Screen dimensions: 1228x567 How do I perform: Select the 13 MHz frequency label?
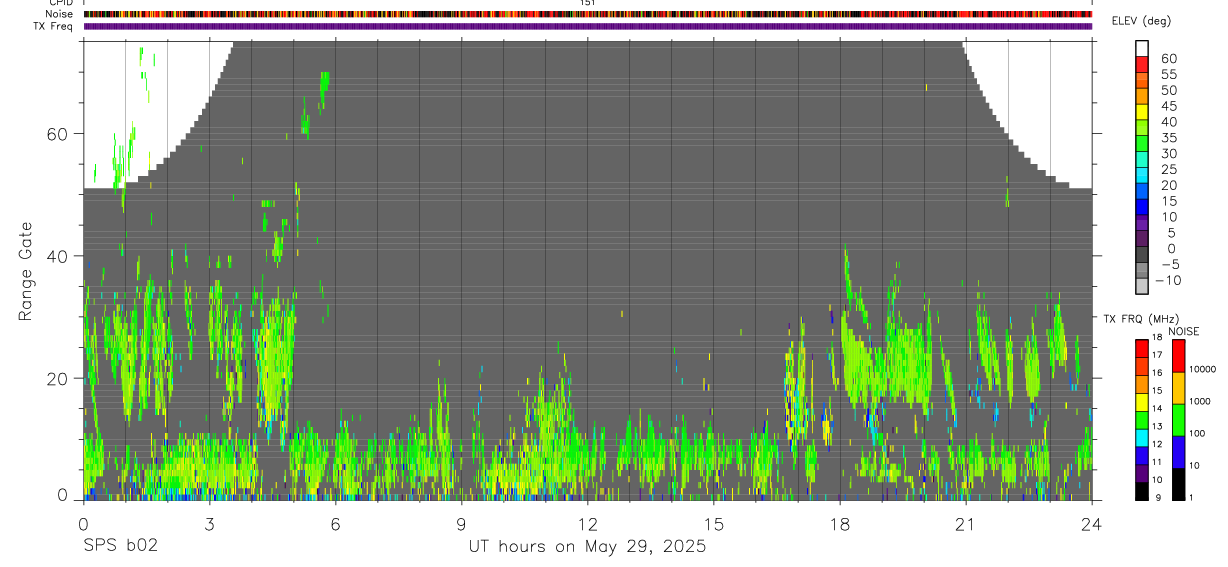(x=1157, y=426)
